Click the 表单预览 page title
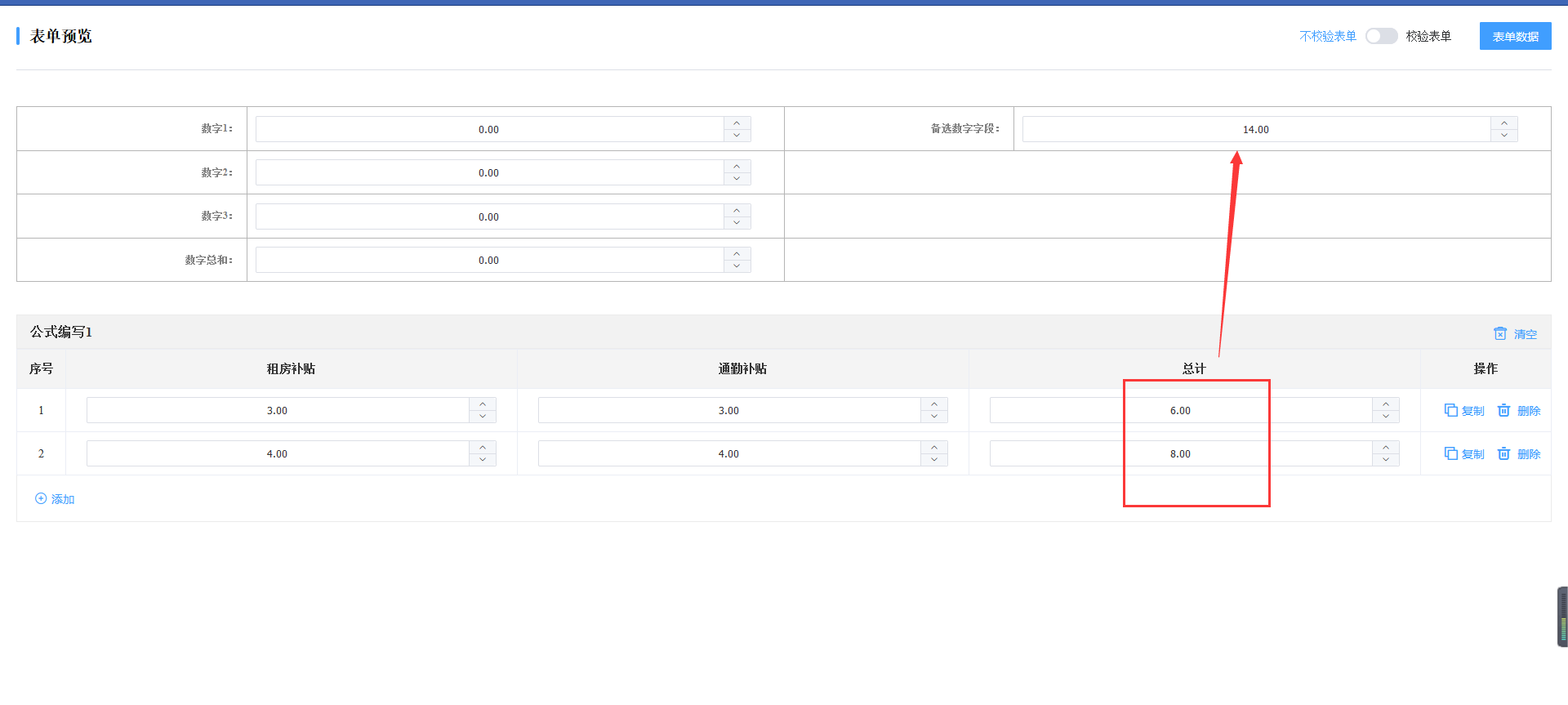1568x705 pixels. click(x=61, y=36)
